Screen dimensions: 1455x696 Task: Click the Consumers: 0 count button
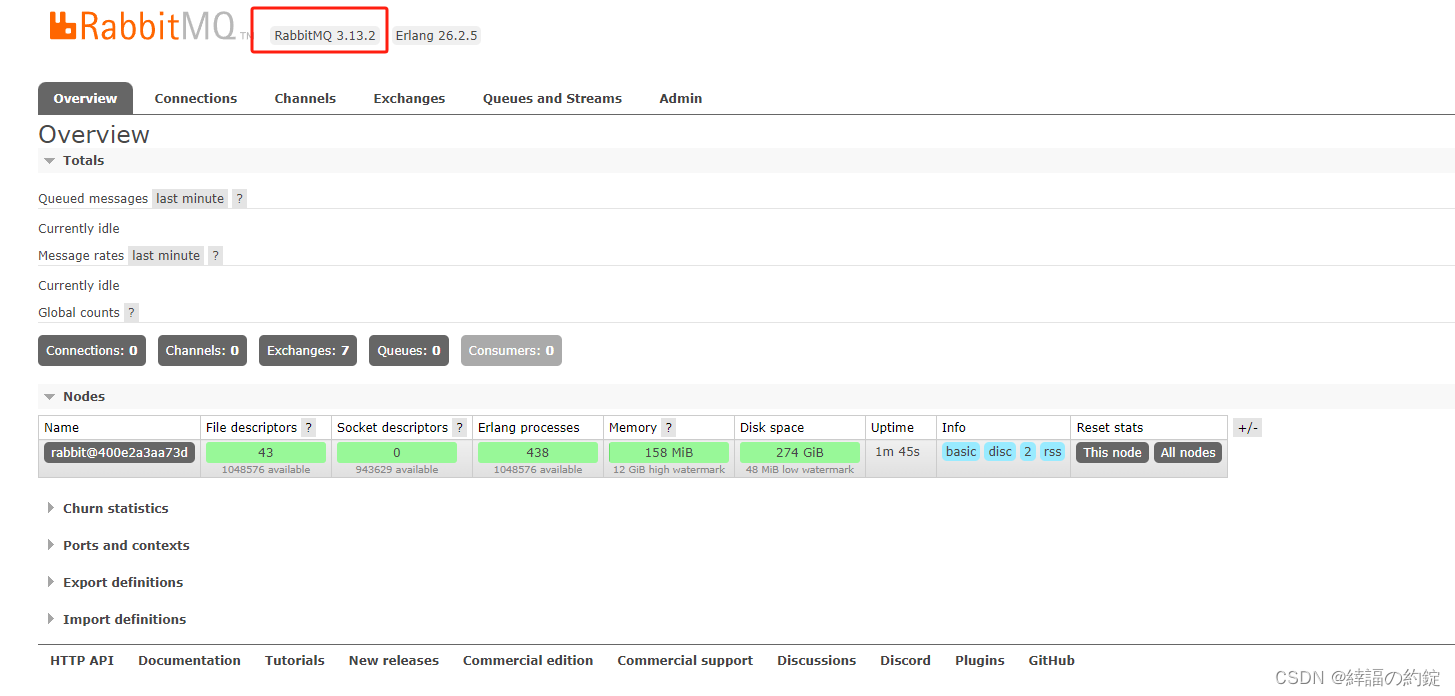pyautogui.click(x=511, y=351)
